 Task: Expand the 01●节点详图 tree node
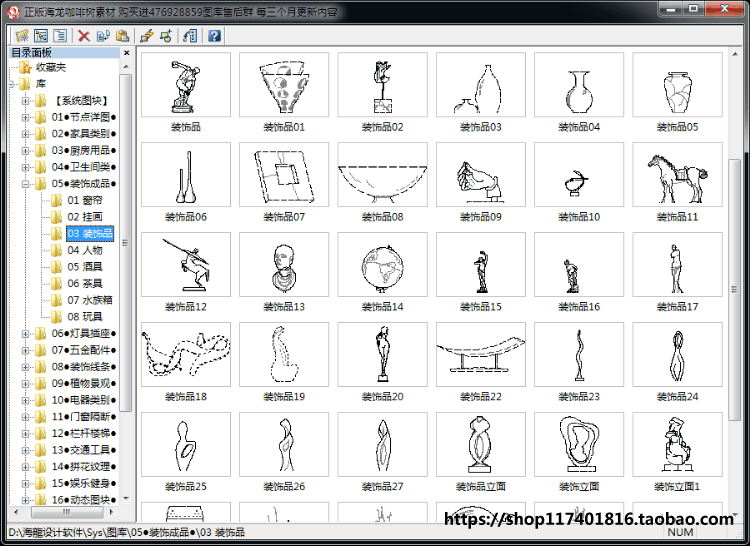25,117
